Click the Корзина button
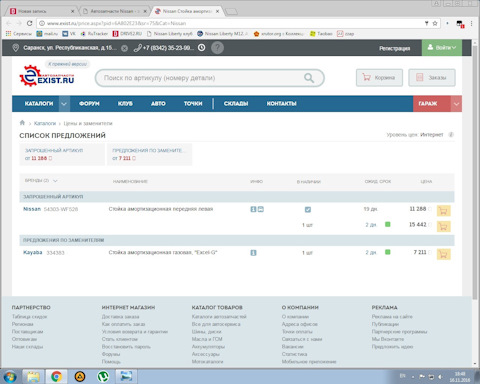 [379, 78]
